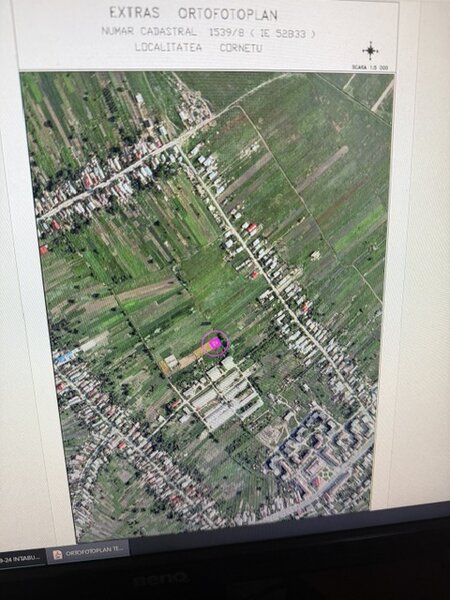The width and height of the screenshot is (450, 600).
Task: Select the LOCALITATEA CORNETU text
Action: [x=199, y=48]
